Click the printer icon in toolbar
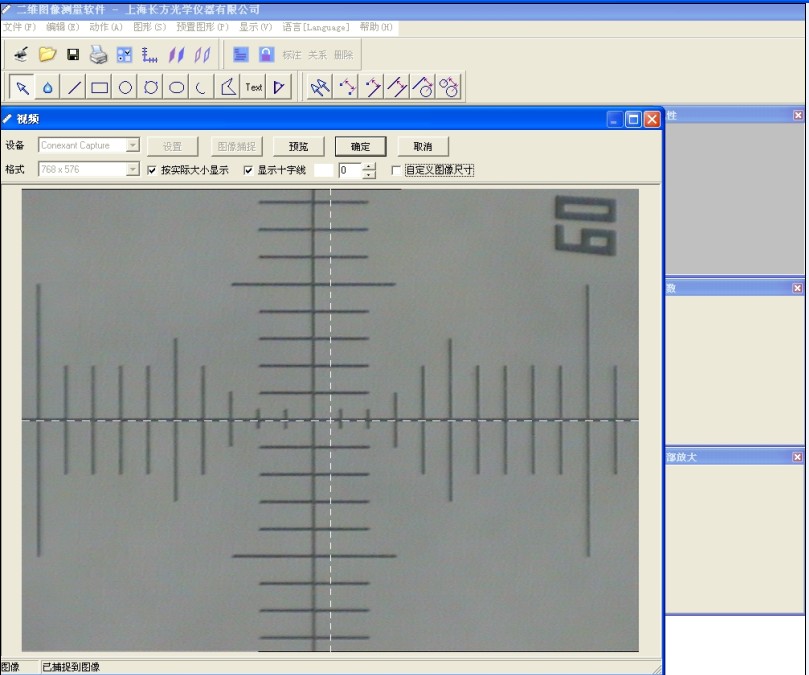The width and height of the screenshot is (809, 675). [98, 54]
